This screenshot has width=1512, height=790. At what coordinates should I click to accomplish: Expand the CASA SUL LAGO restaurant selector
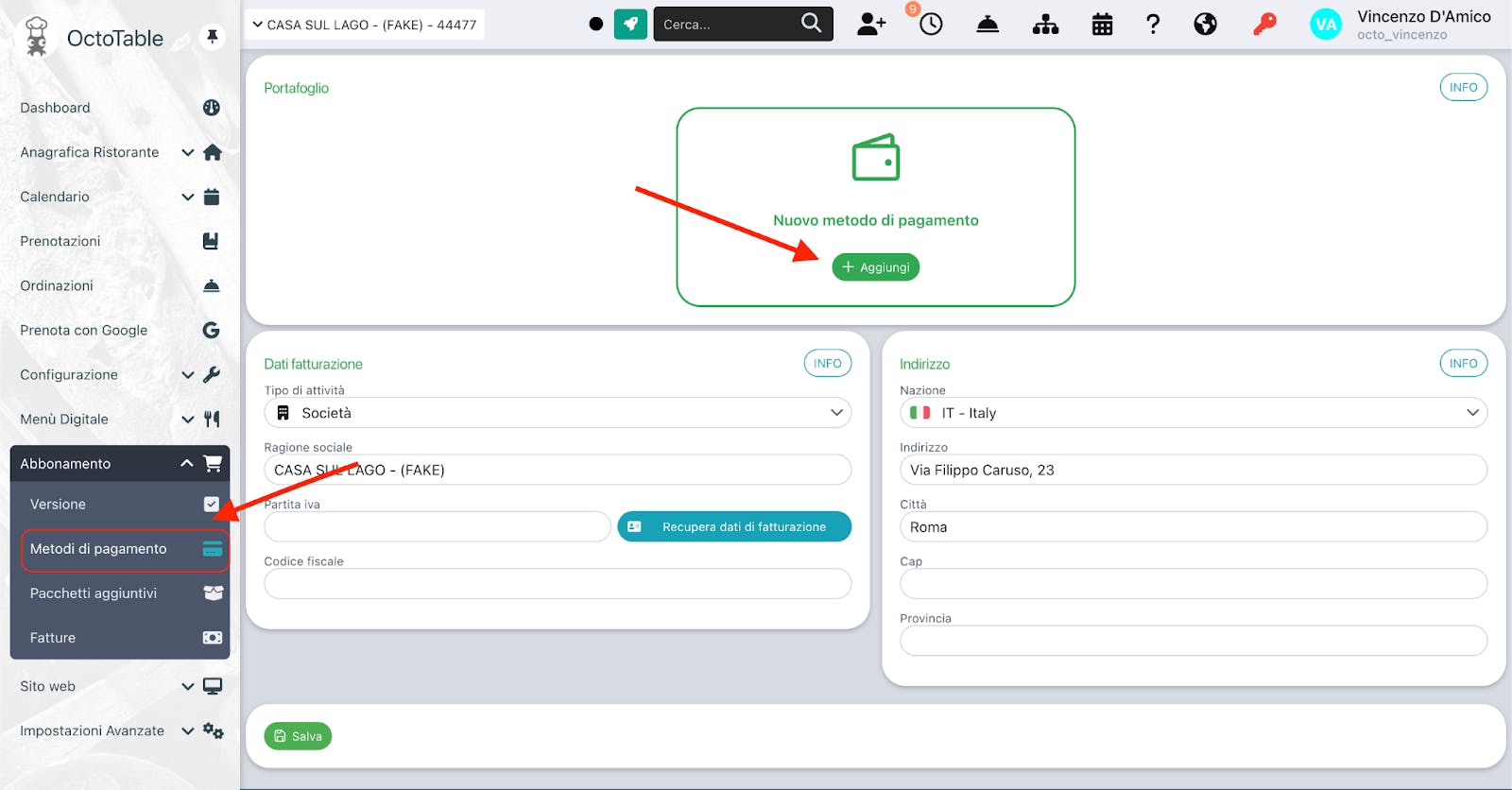(x=365, y=25)
